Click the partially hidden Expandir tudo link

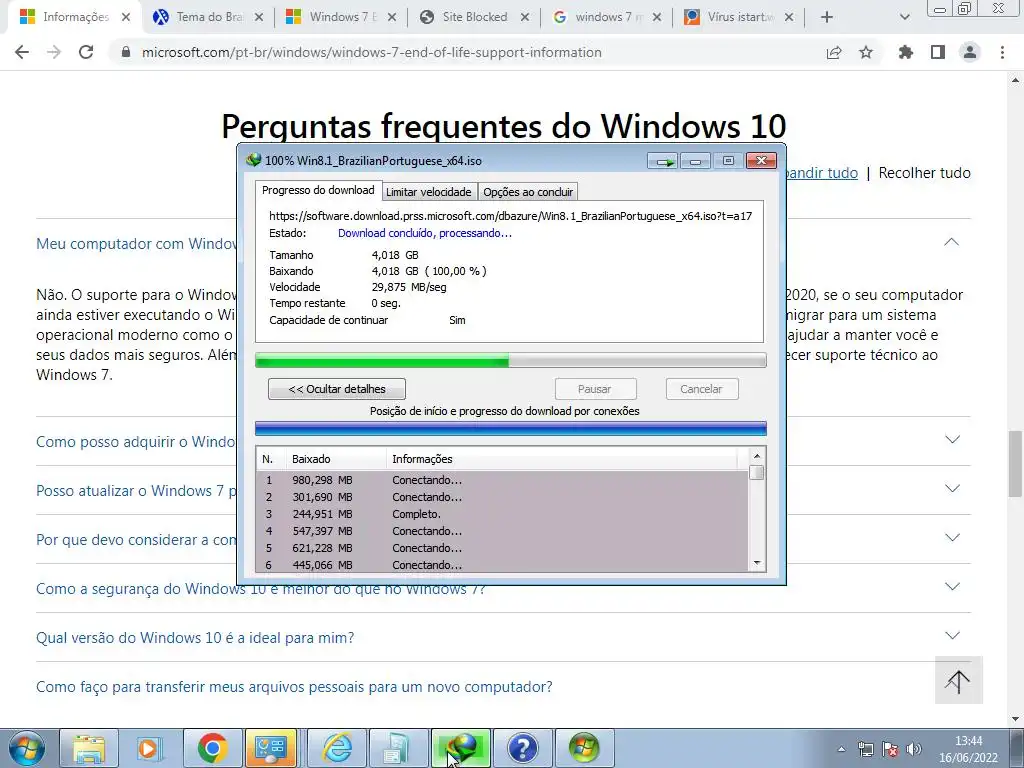822,173
